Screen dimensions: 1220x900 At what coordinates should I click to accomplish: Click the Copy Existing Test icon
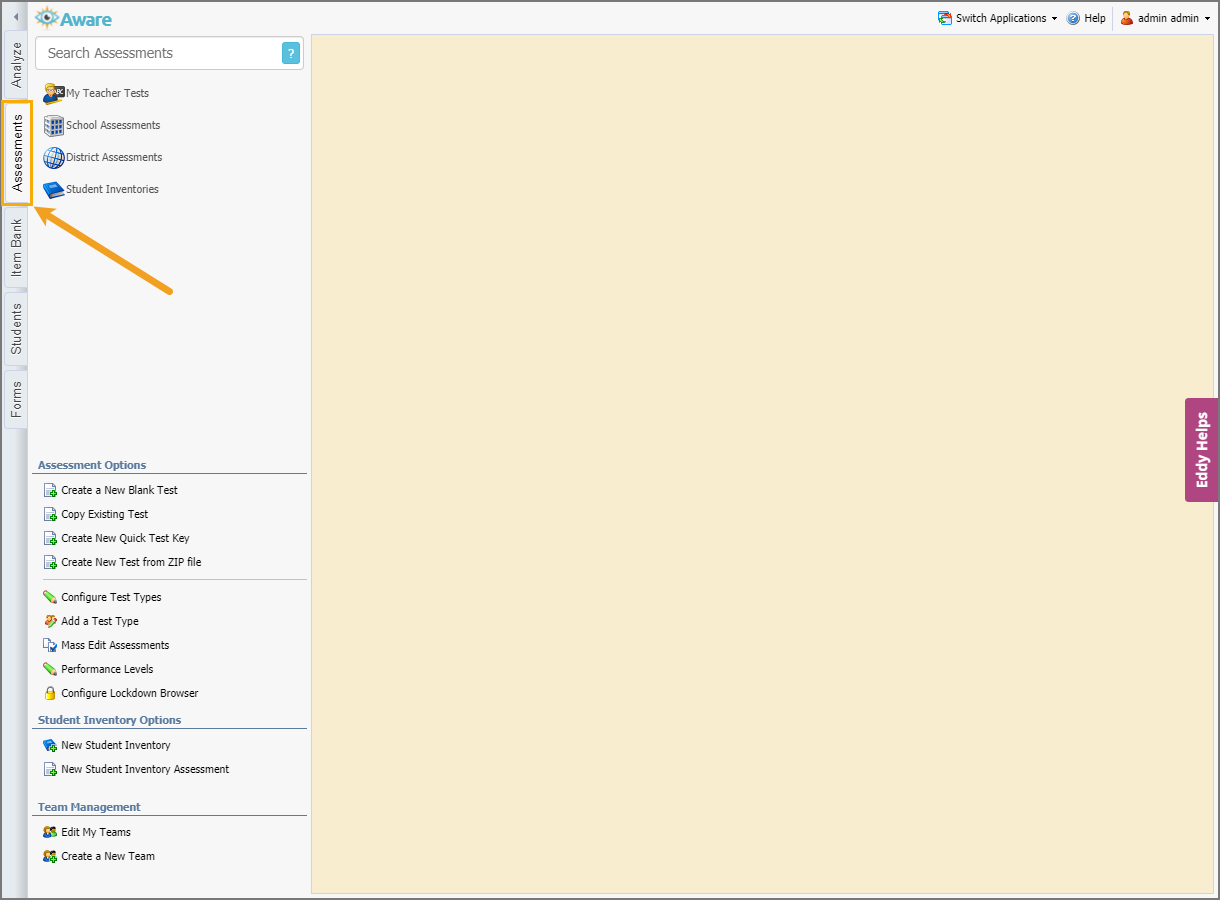tap(50, 514)
